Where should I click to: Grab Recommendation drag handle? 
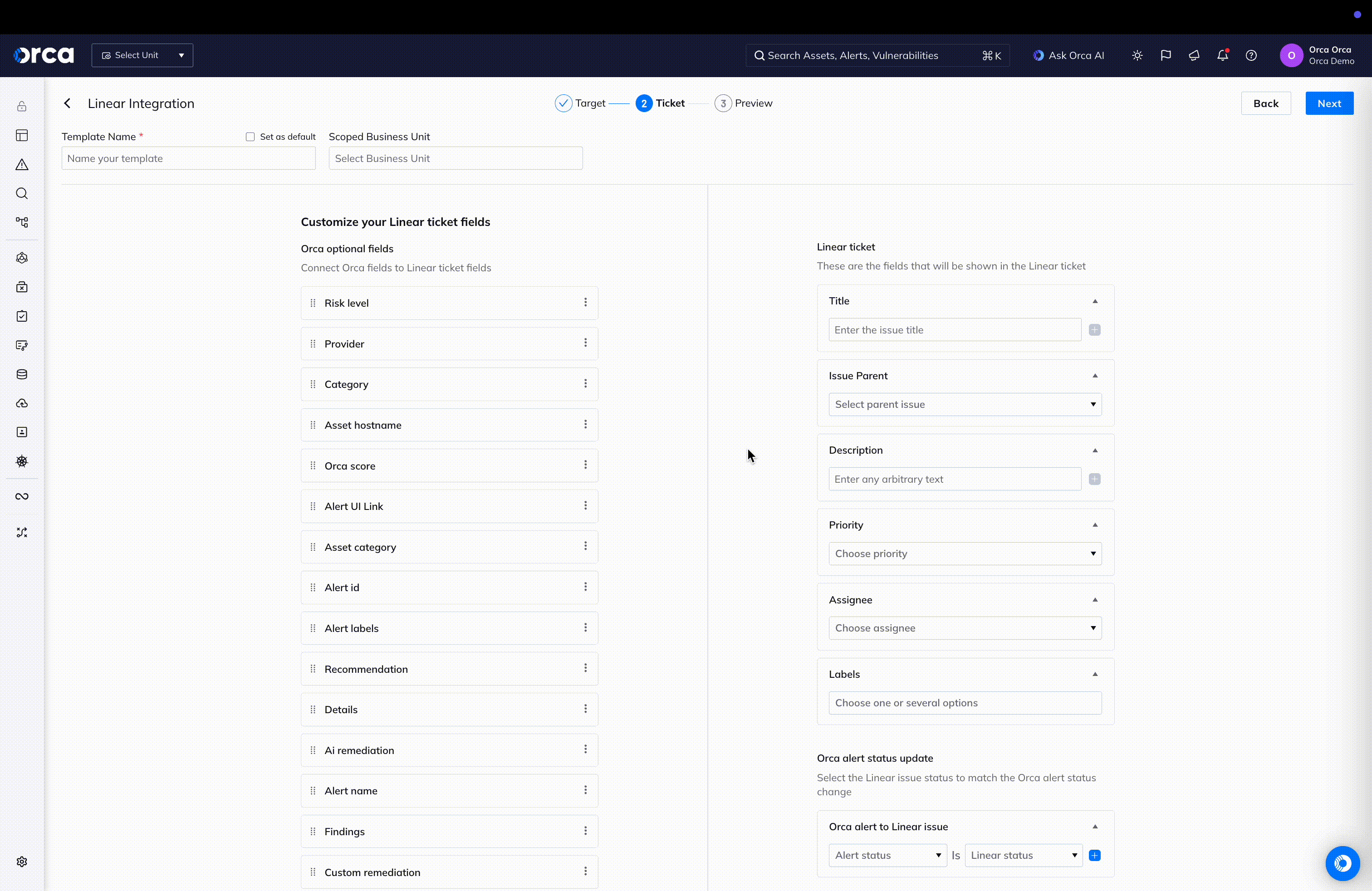pos(313,669)
